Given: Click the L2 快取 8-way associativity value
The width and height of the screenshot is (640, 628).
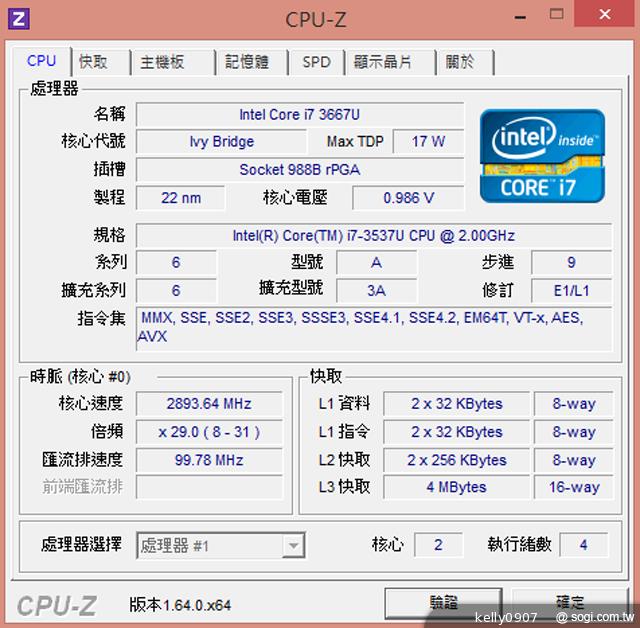Looking at the screenshot, I should point(573,460).
